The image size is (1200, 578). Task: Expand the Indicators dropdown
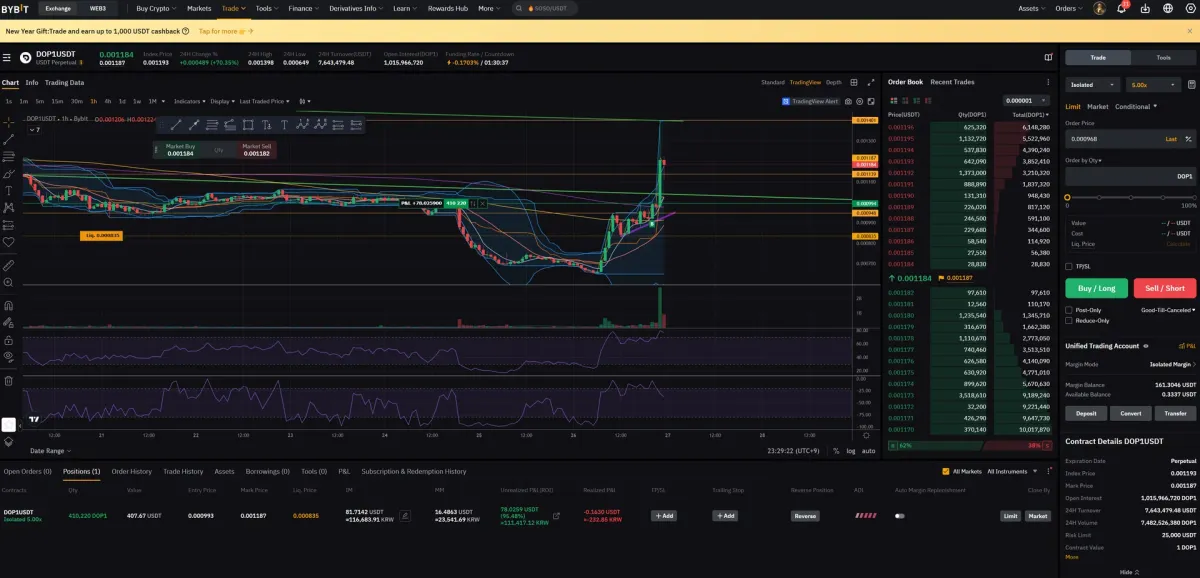pos(189,101)
